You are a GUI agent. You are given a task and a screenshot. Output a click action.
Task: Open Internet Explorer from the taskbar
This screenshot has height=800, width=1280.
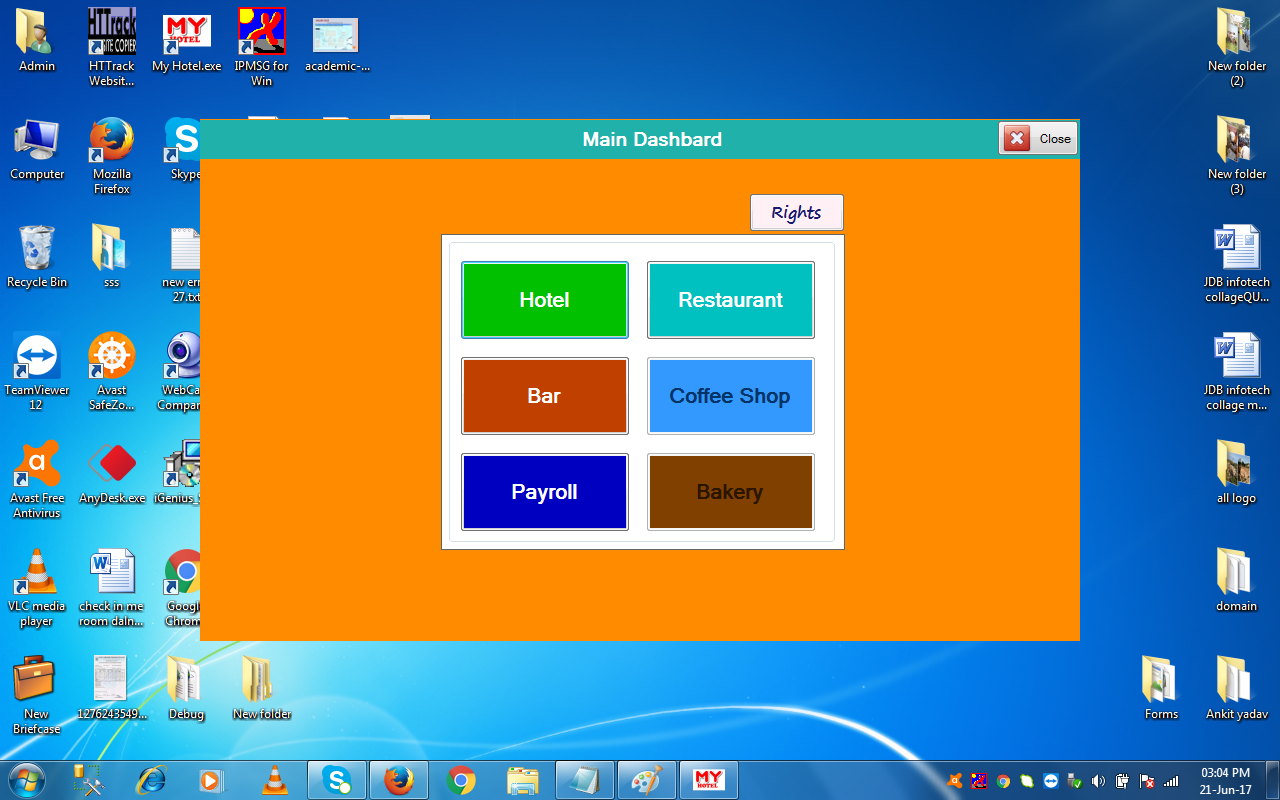151,780
